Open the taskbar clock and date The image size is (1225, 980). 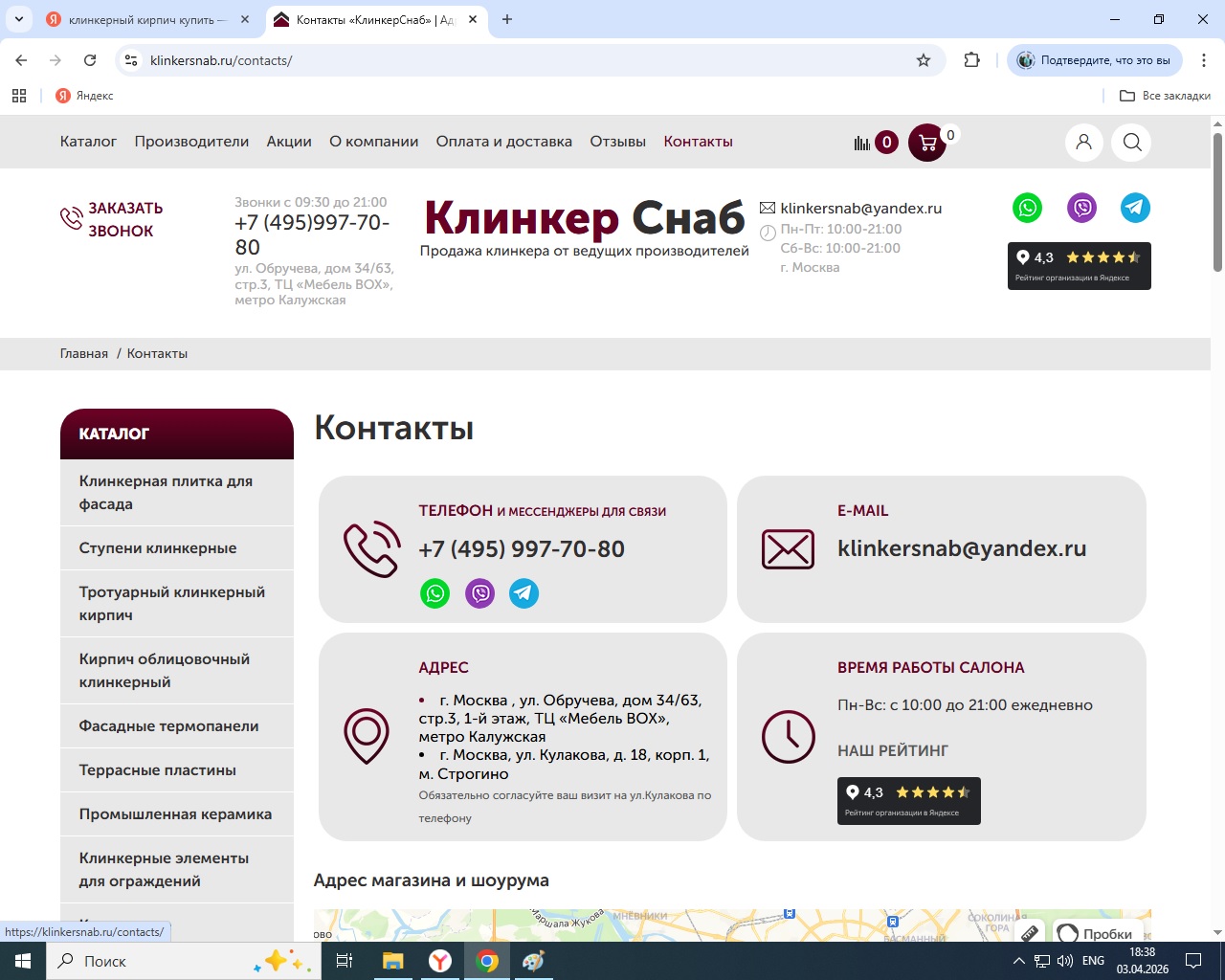1143,961
